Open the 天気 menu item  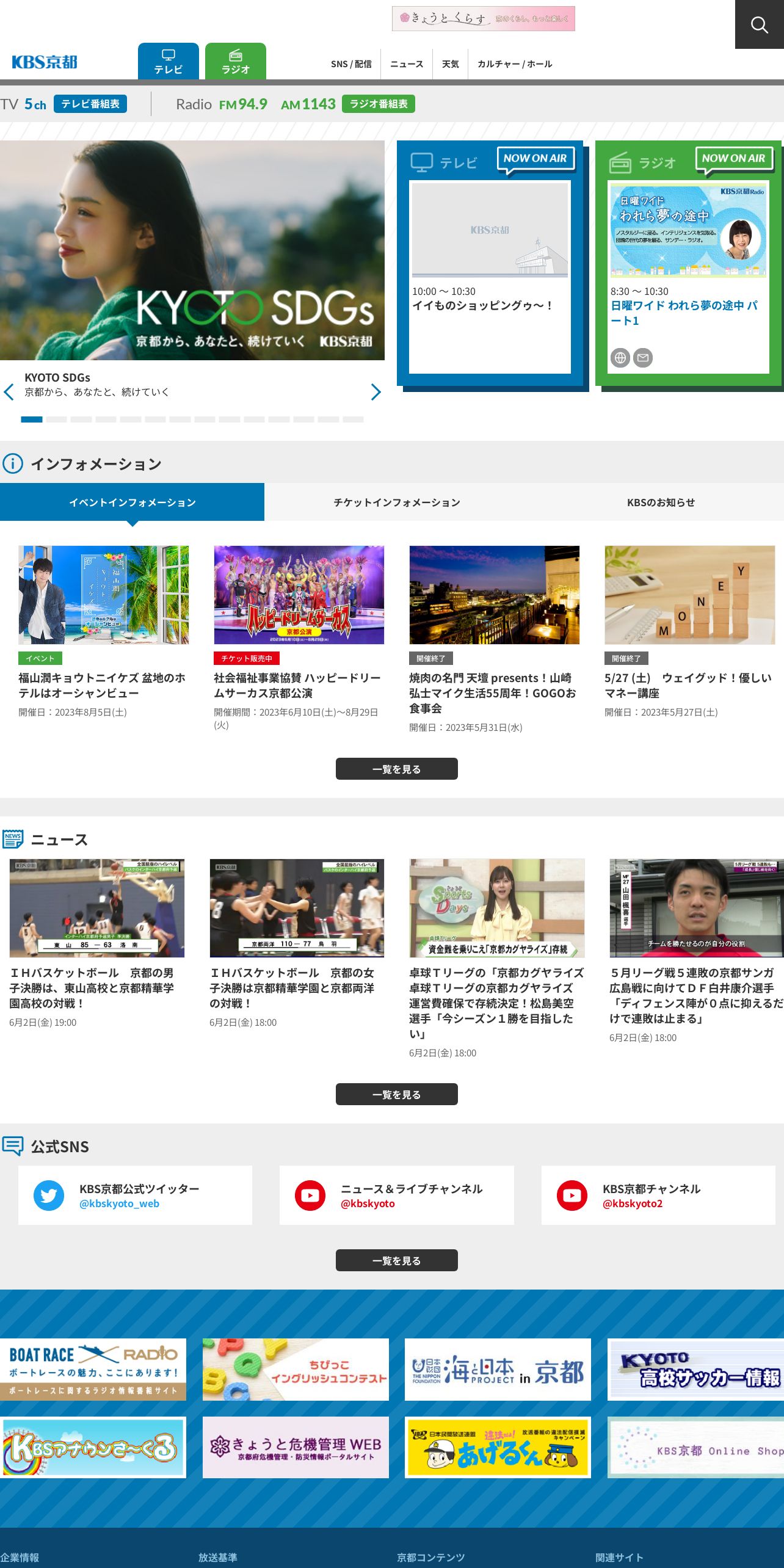point(451,64)
